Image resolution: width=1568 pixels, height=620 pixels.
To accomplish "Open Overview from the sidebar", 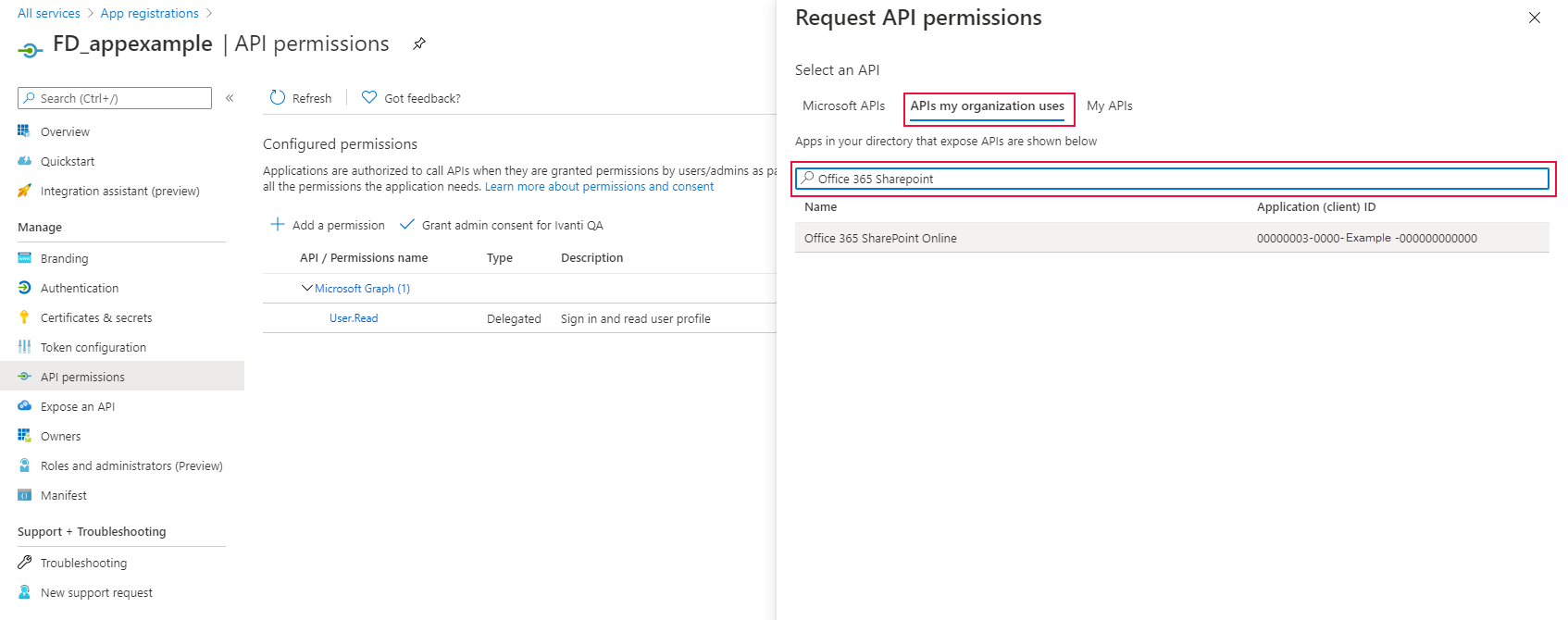I will tap(65, 132).
